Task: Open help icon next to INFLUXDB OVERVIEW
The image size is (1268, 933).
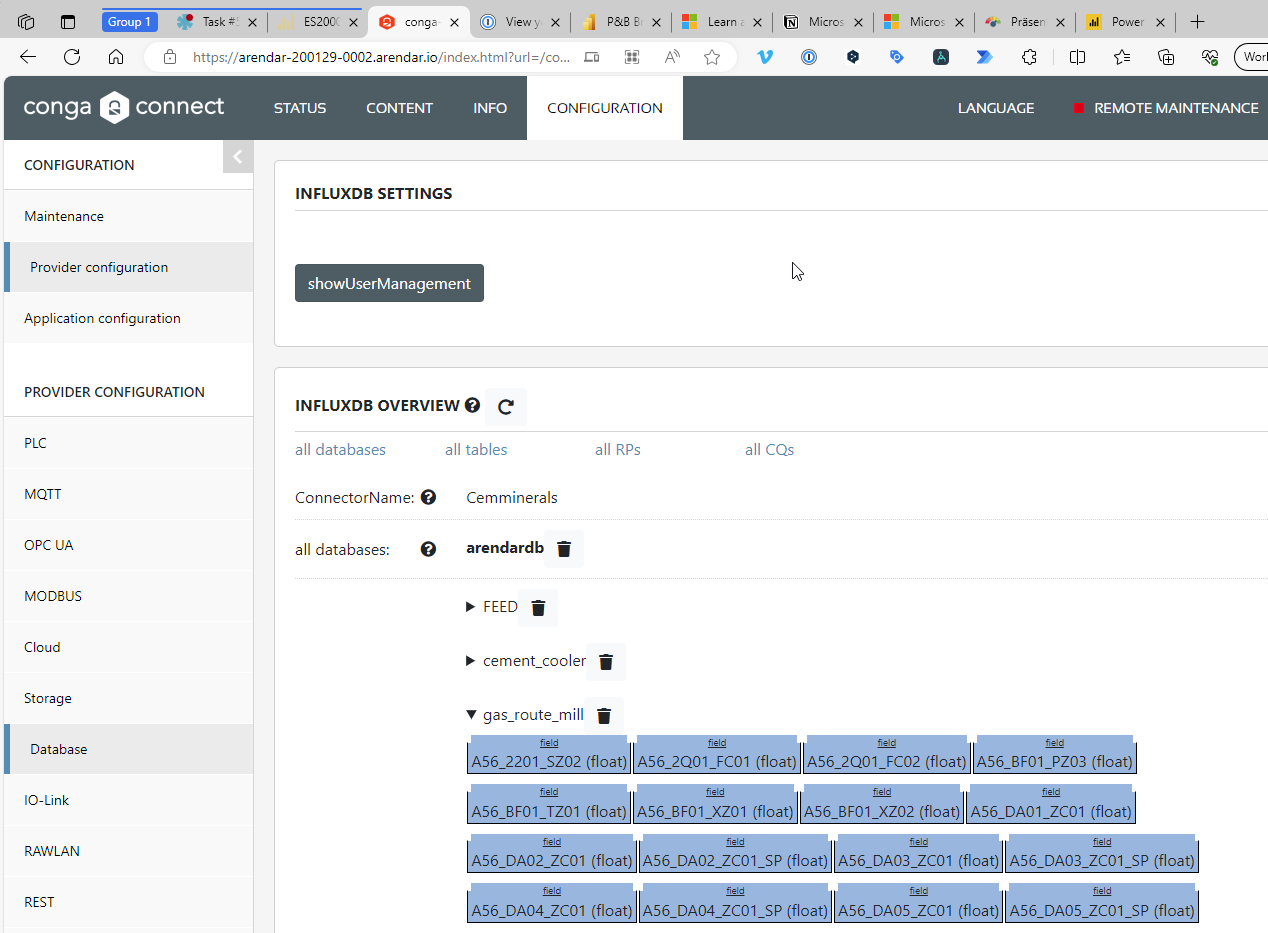Action: pos(472,405)
